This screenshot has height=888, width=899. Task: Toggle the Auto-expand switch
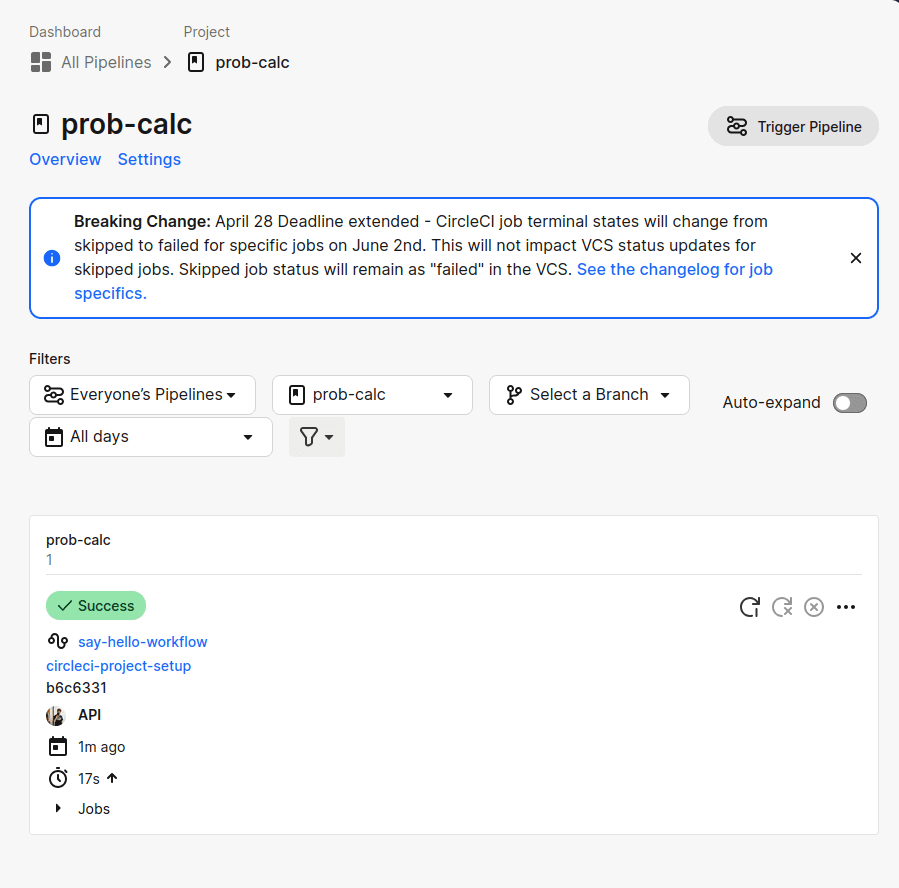tap(850, 403)
